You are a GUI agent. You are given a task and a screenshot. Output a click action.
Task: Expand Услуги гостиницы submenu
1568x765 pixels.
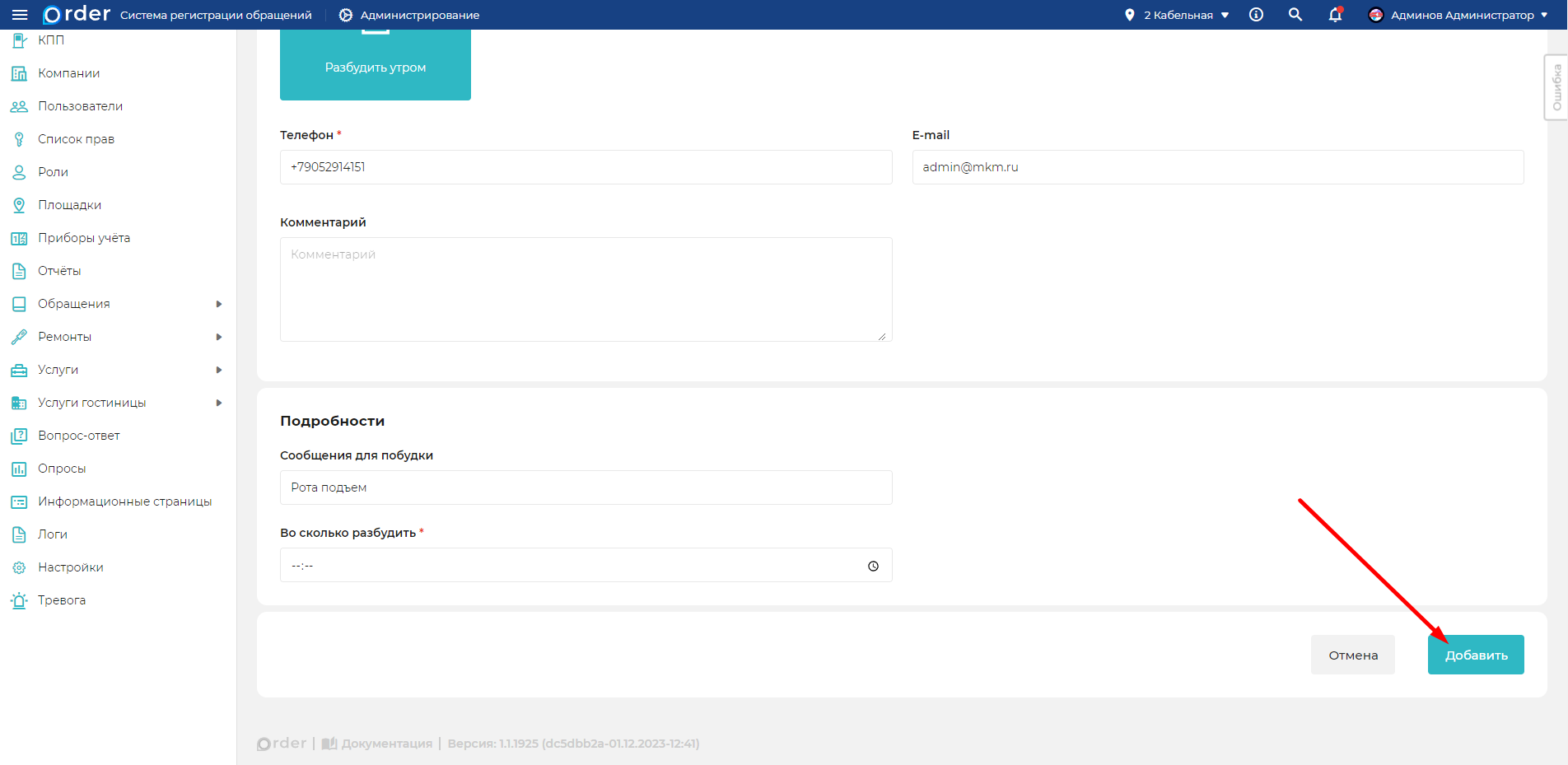(x=219, y=403)
